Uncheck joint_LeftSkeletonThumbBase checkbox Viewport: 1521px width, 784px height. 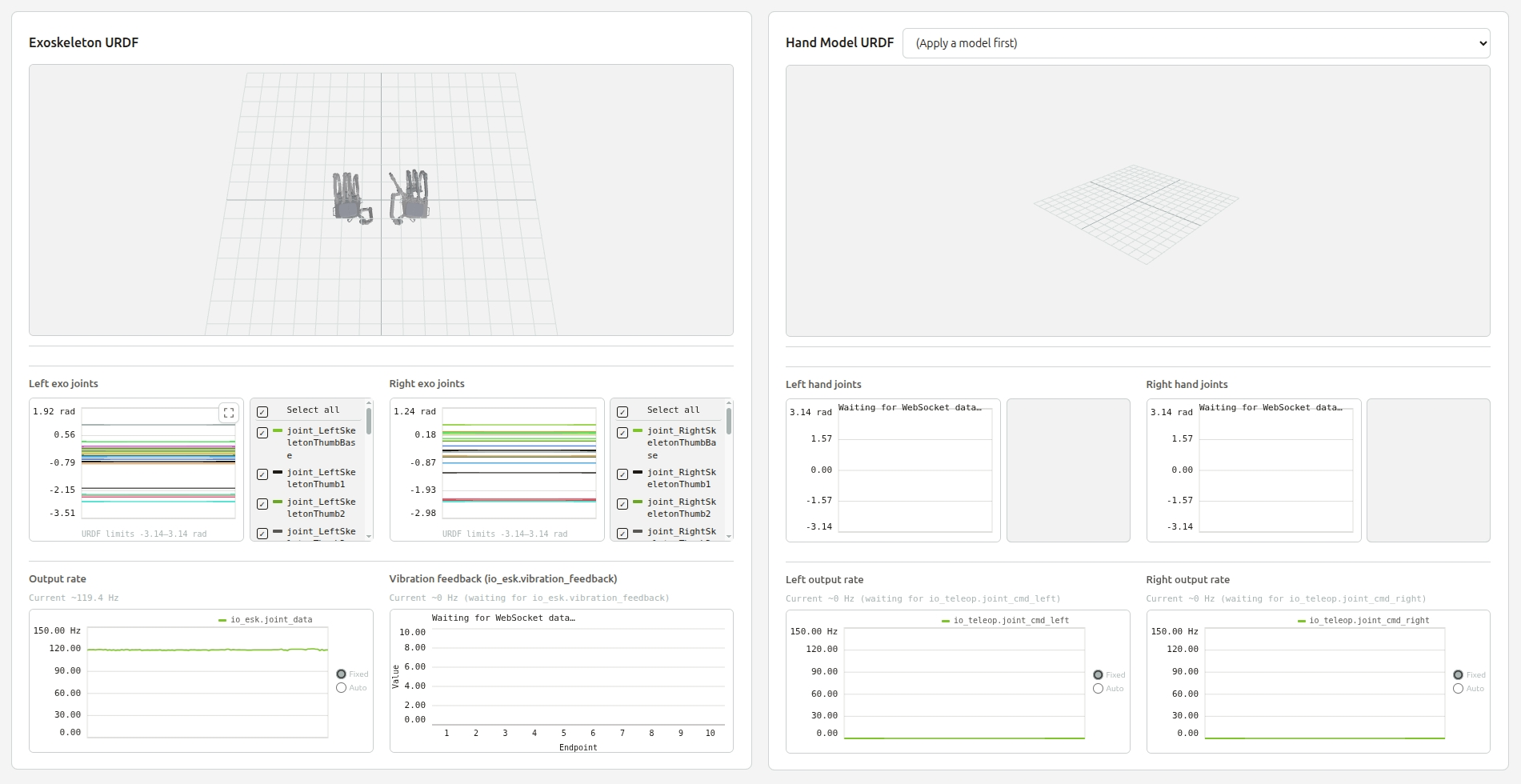262,433
